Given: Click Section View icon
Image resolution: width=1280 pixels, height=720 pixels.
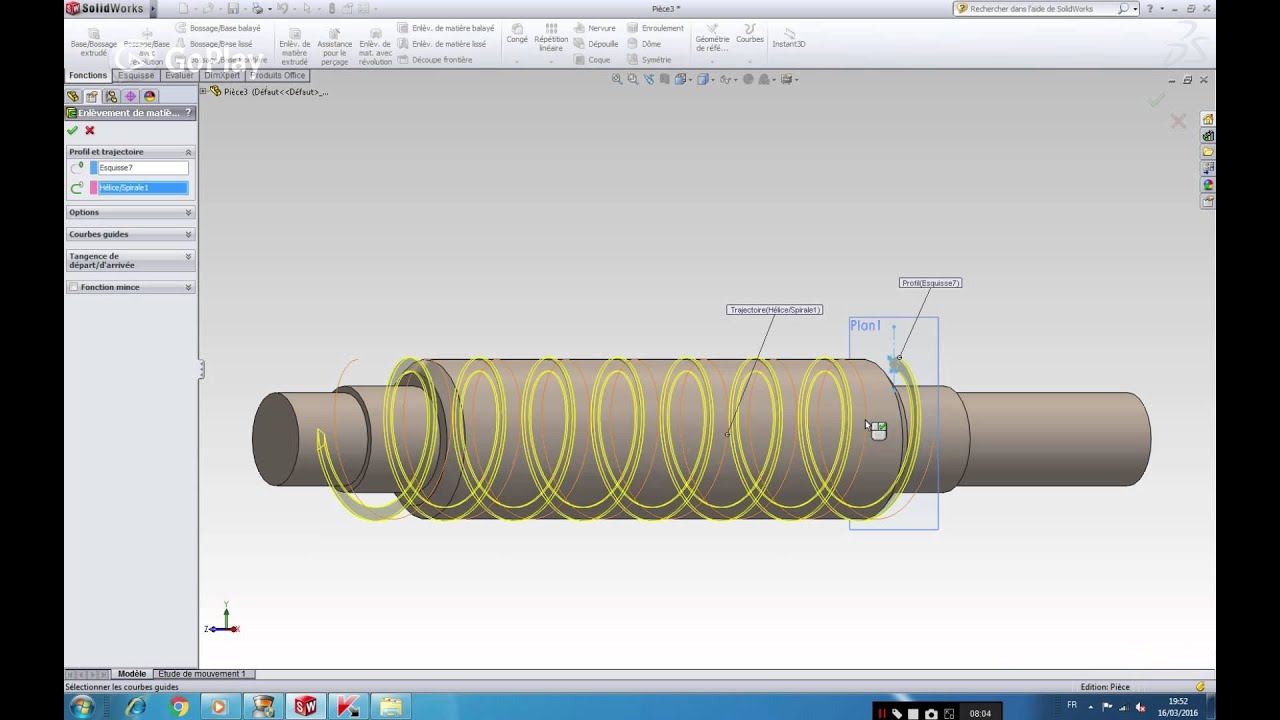Looking at the screenshot, I should [x=665, y=79].
